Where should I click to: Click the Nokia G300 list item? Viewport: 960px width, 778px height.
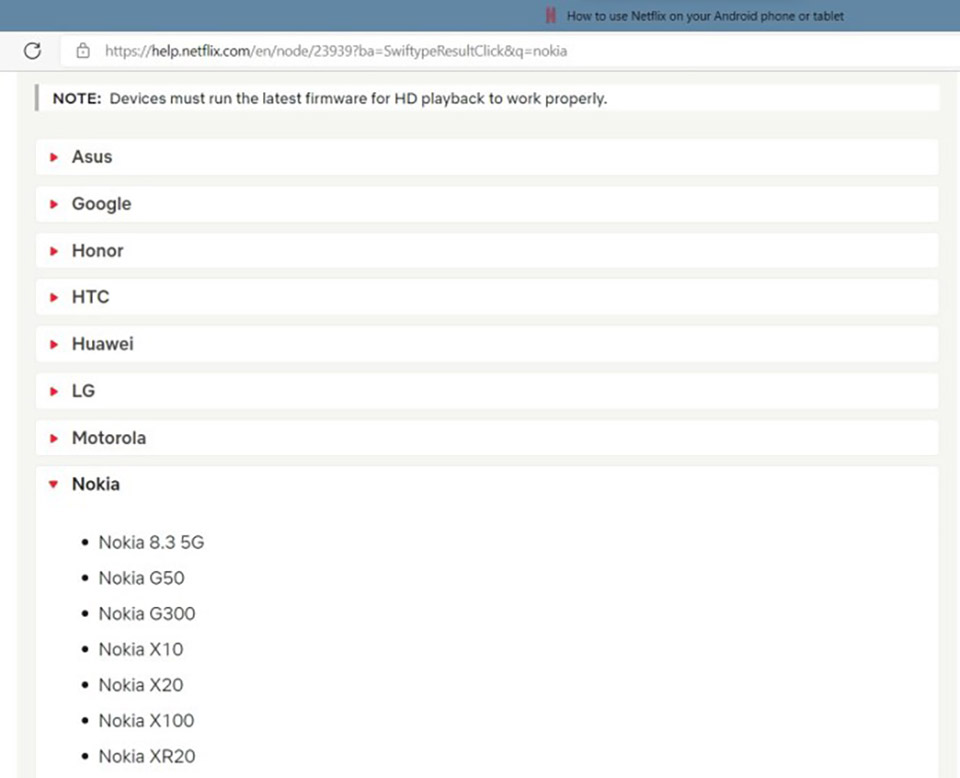147,613
